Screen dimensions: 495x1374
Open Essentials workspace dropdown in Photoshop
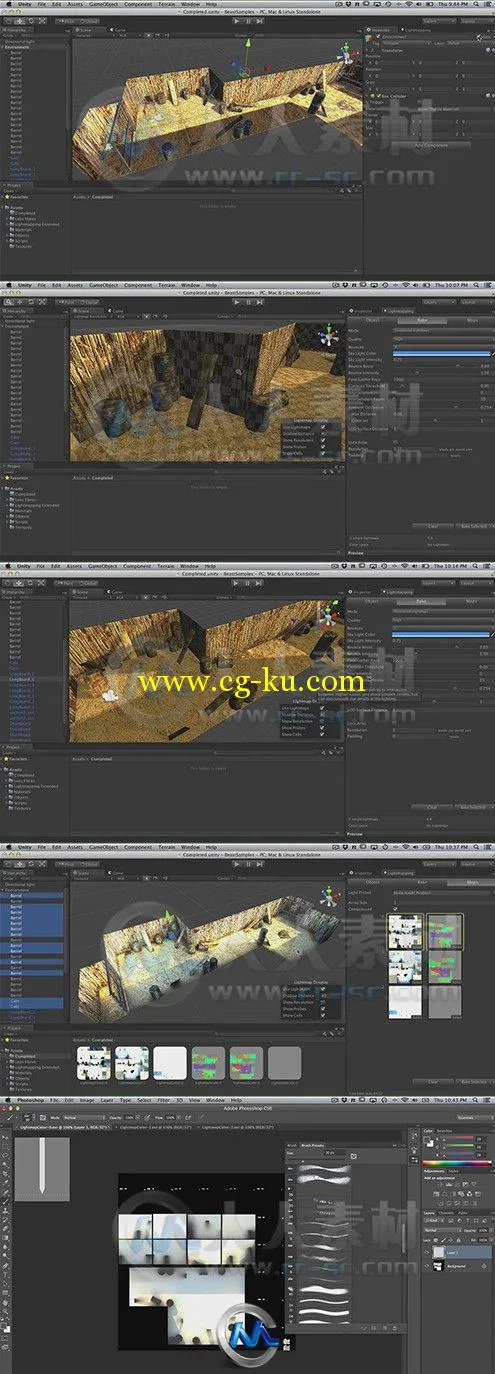[x=473, y=1117]
